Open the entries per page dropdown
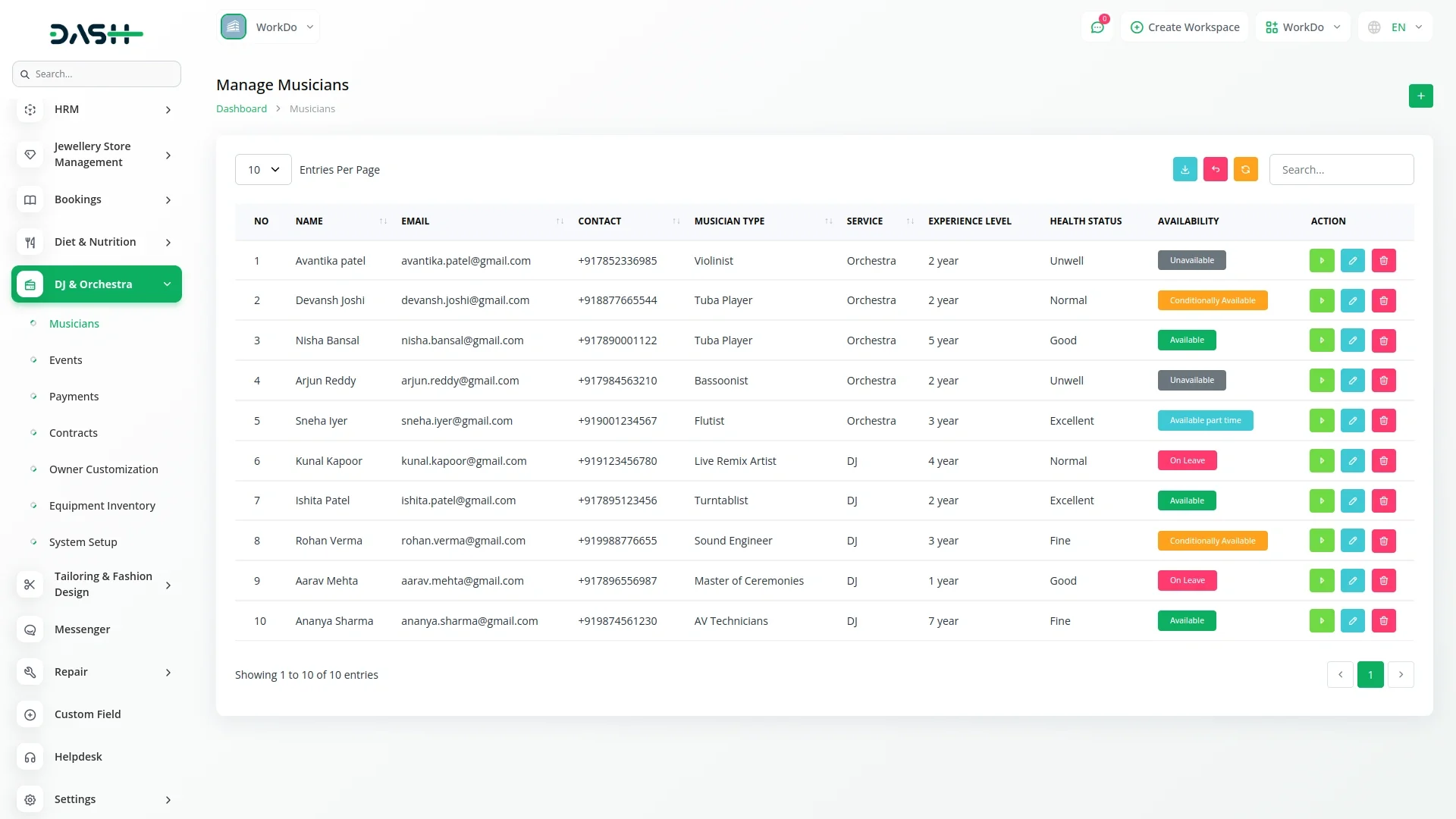The image size is (1456, 819). (262, 170)
